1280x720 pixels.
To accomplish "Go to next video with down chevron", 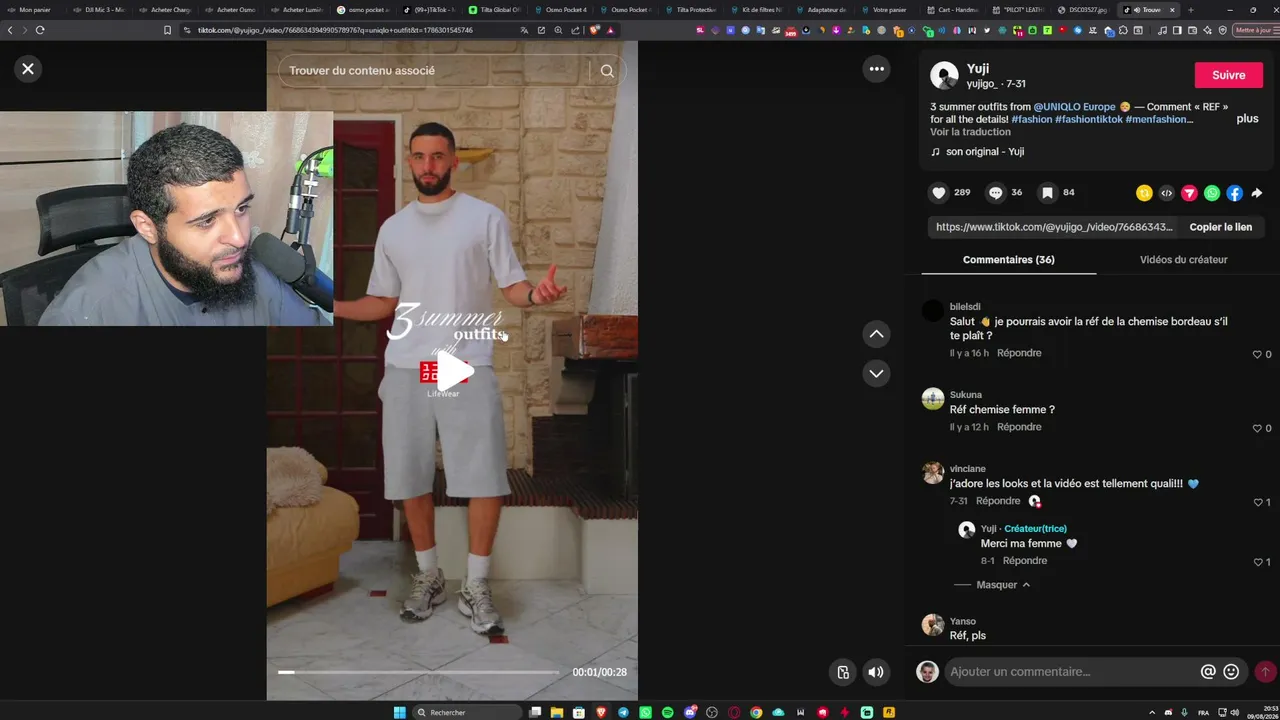I will click(876, 373).
